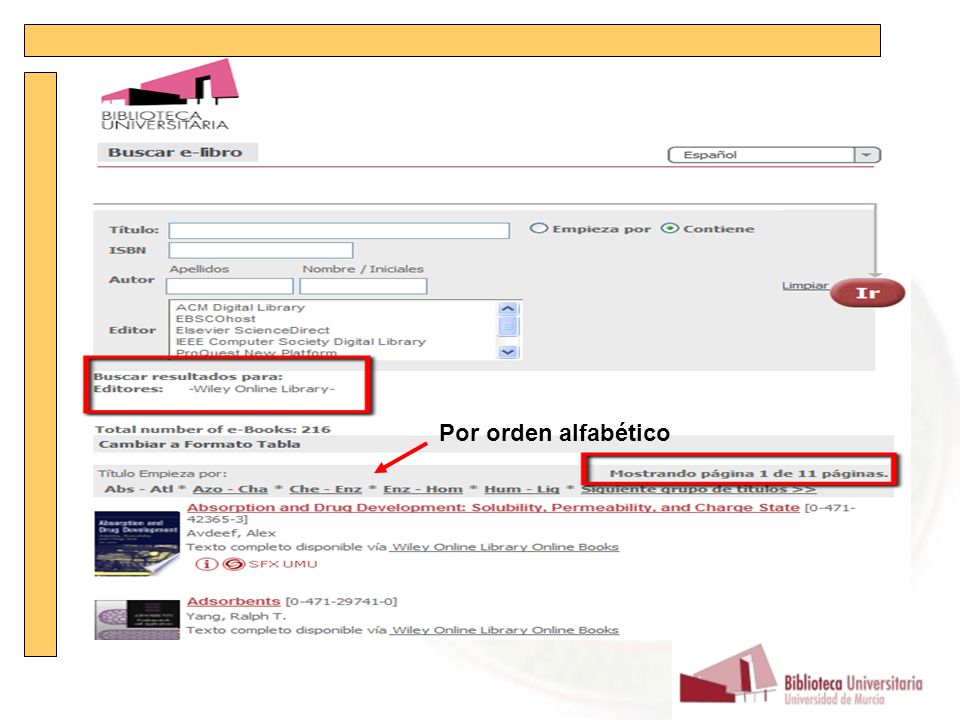Go to the Enz - Hom title range
This screenshot has width=960, height=720.
(423, 489)
